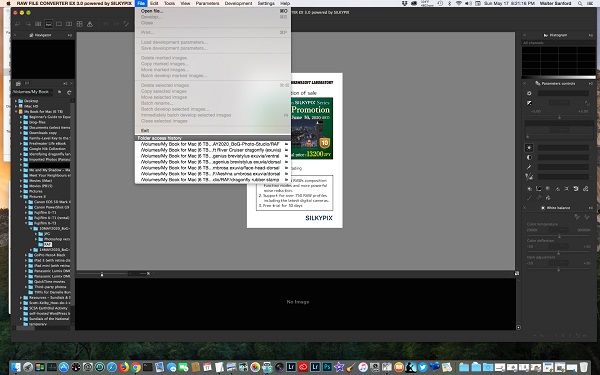Click the gray balance picker in White balance
The width and height of the screenshot is (600, 375).
577,217
